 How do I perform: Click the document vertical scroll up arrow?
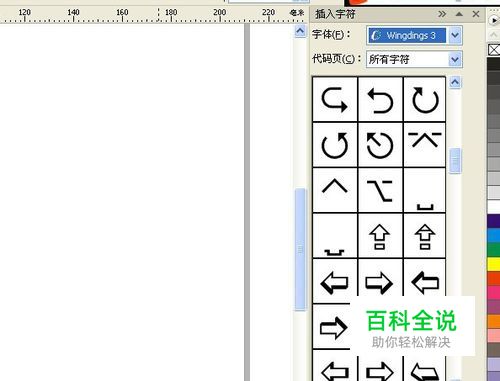tap(300, 31)
